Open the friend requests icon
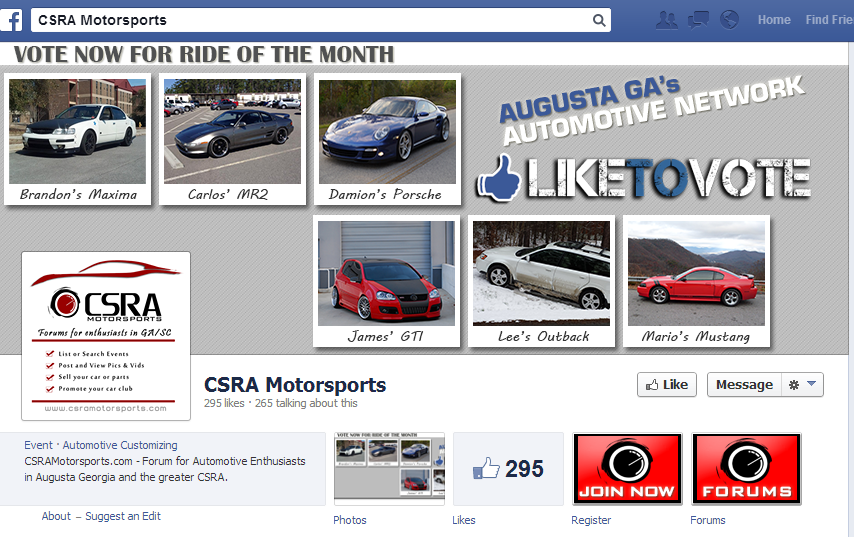The height and width of the screenshot is (537, 854). coord(667,20)
